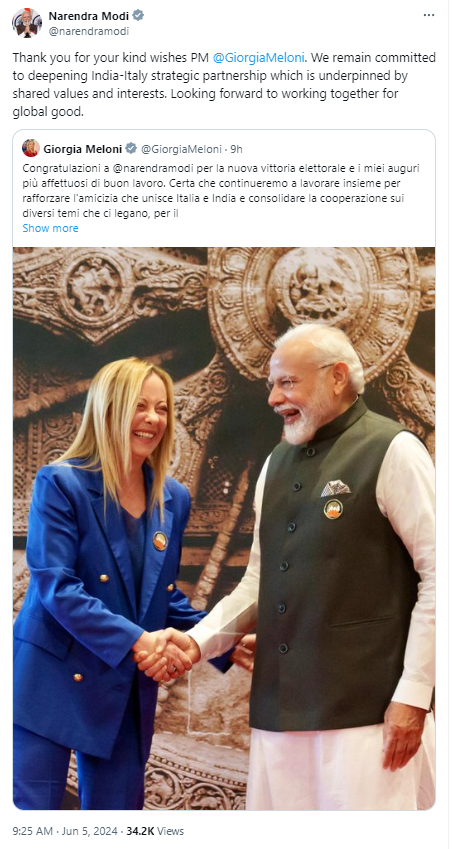Click the quoted tweet card header area
This screenshot has height=849, width=452.
point(224,148)
